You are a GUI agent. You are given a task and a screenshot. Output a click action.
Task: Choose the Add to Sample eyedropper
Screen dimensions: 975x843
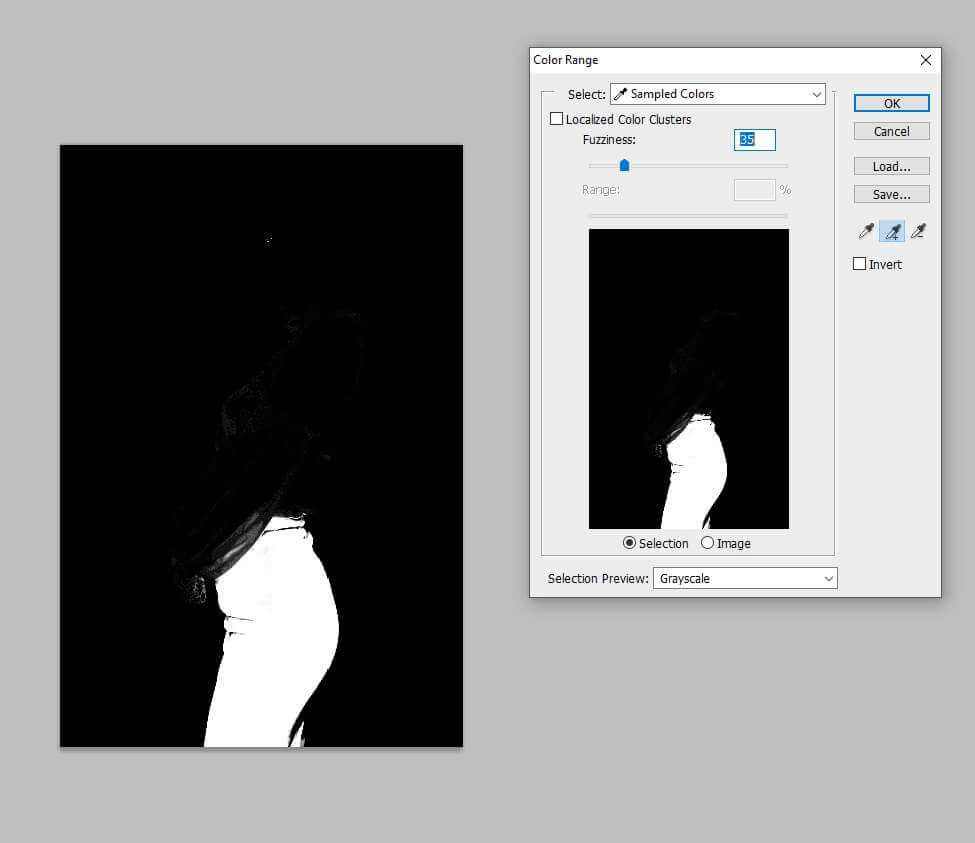(892, 232)
